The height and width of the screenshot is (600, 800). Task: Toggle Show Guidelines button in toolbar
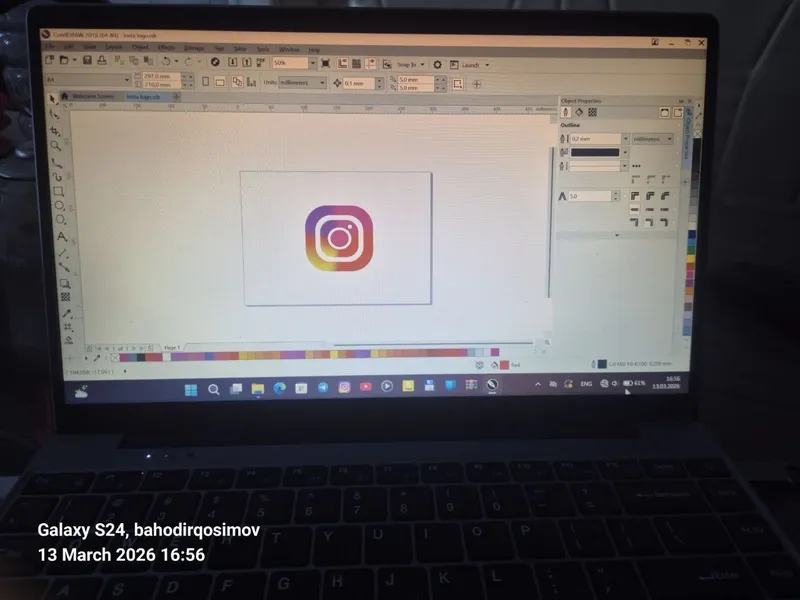(x=370, y=63)
